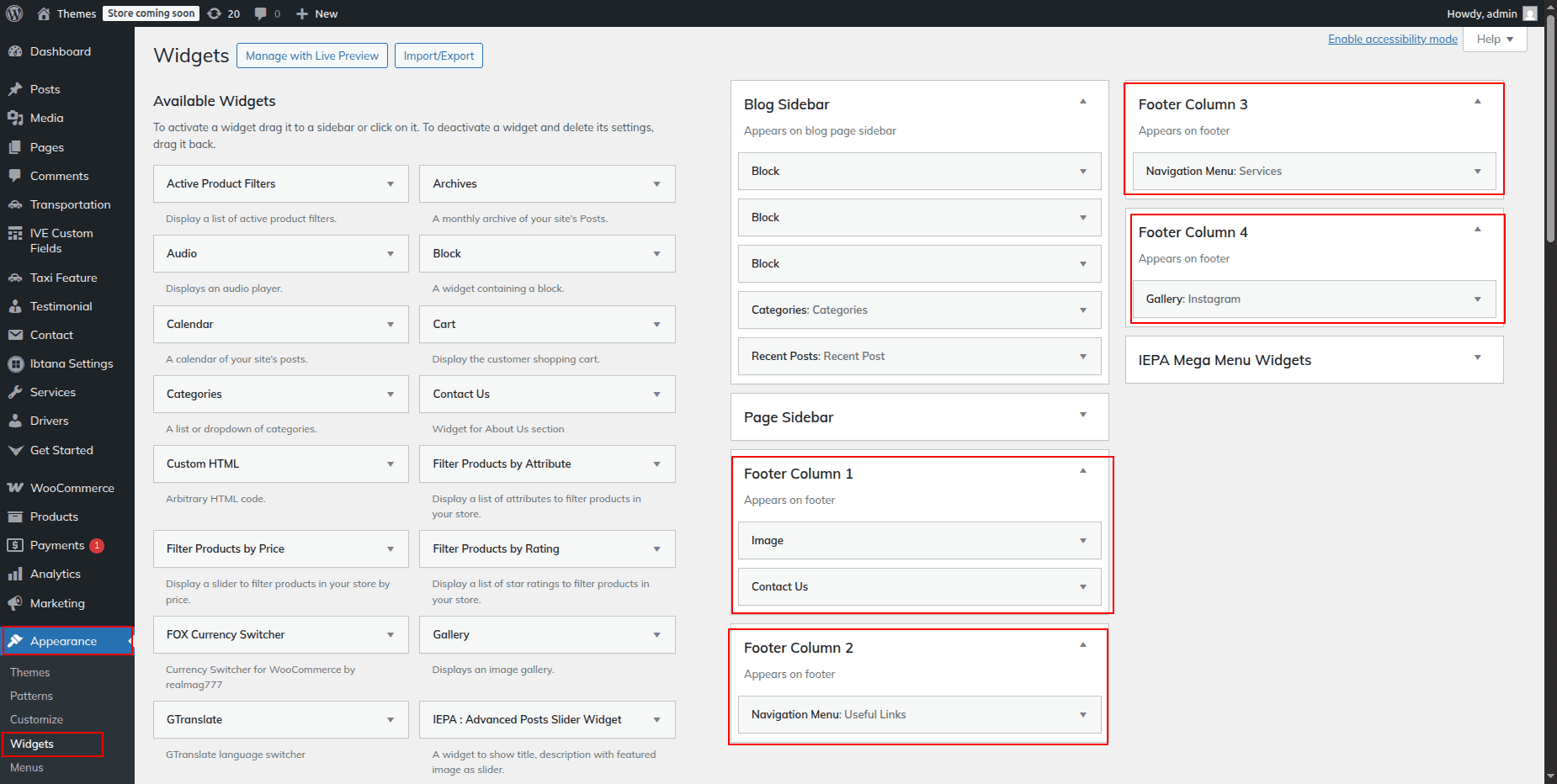1557x784 pixels.
Task: Open Dashboard from the sidebar
Action: (x=60, y=51)
